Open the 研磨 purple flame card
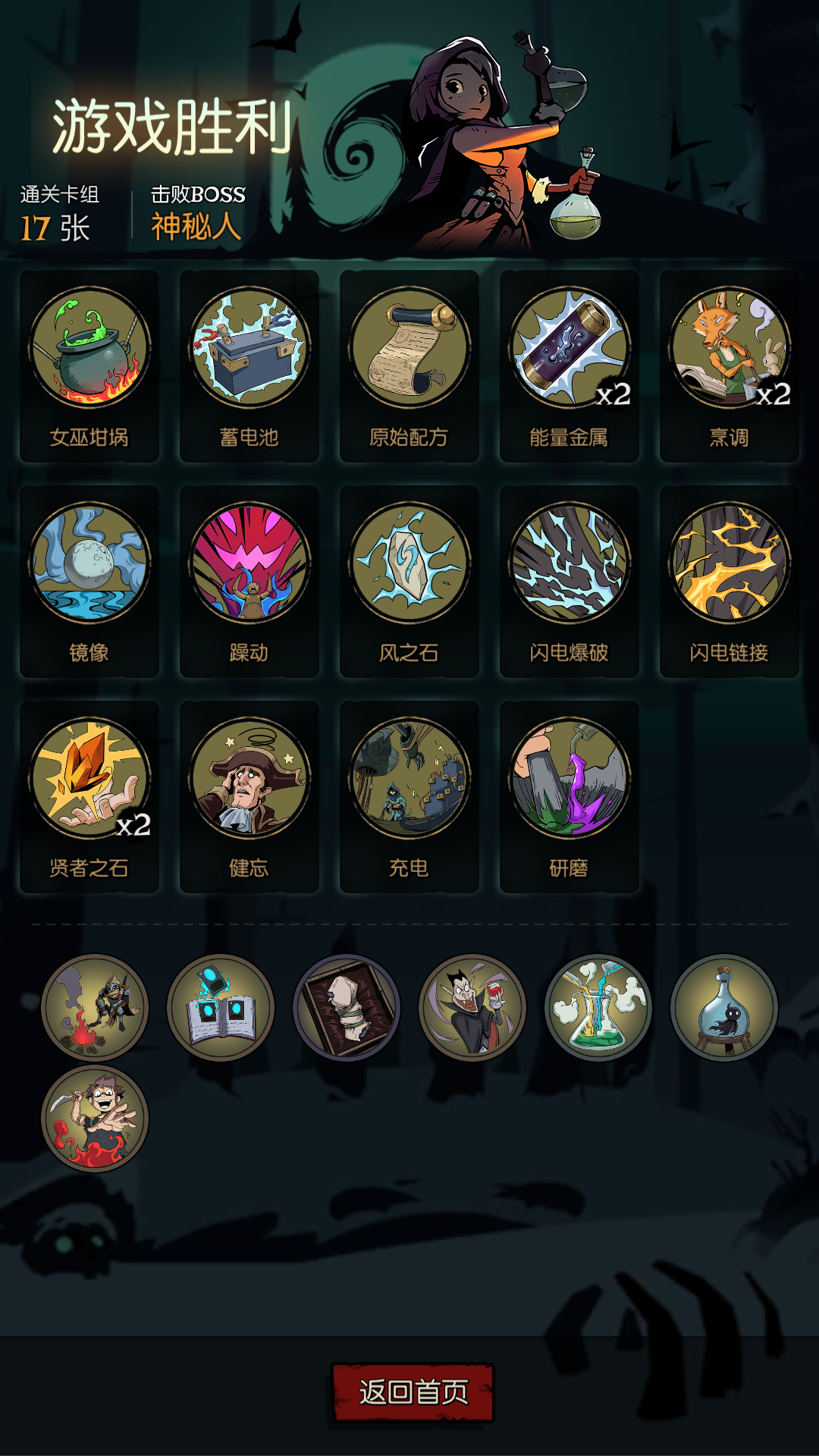Viewport: 819px width, 1456px height. click(570, 796)
